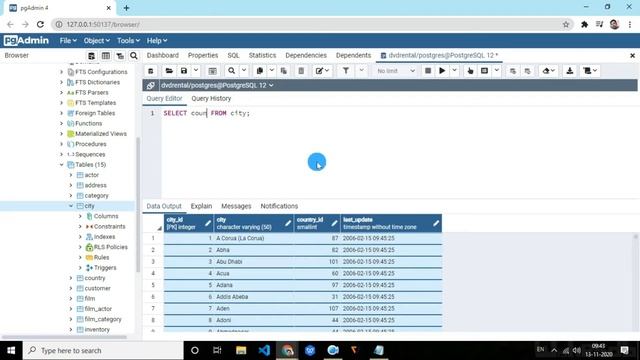Open execute options dropdown arrow

[x=454, y=71]
